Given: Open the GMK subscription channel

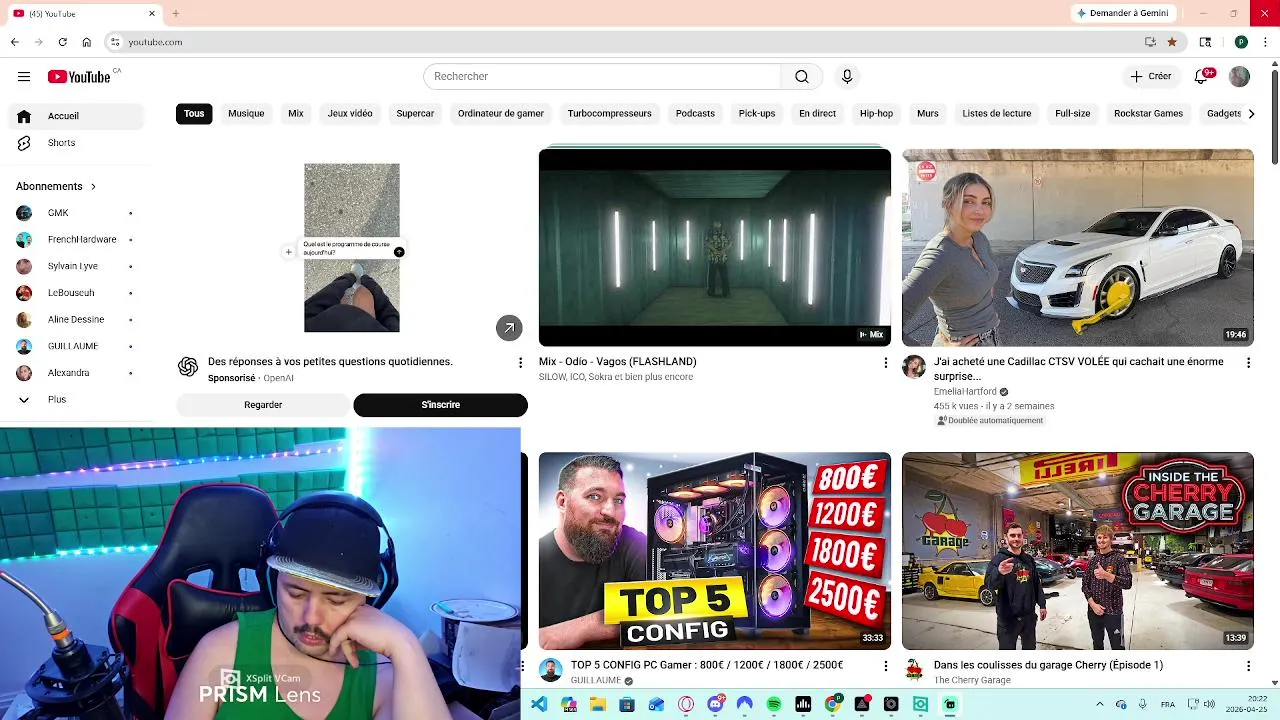Looking at the screenshot, I should click(76, 213).
